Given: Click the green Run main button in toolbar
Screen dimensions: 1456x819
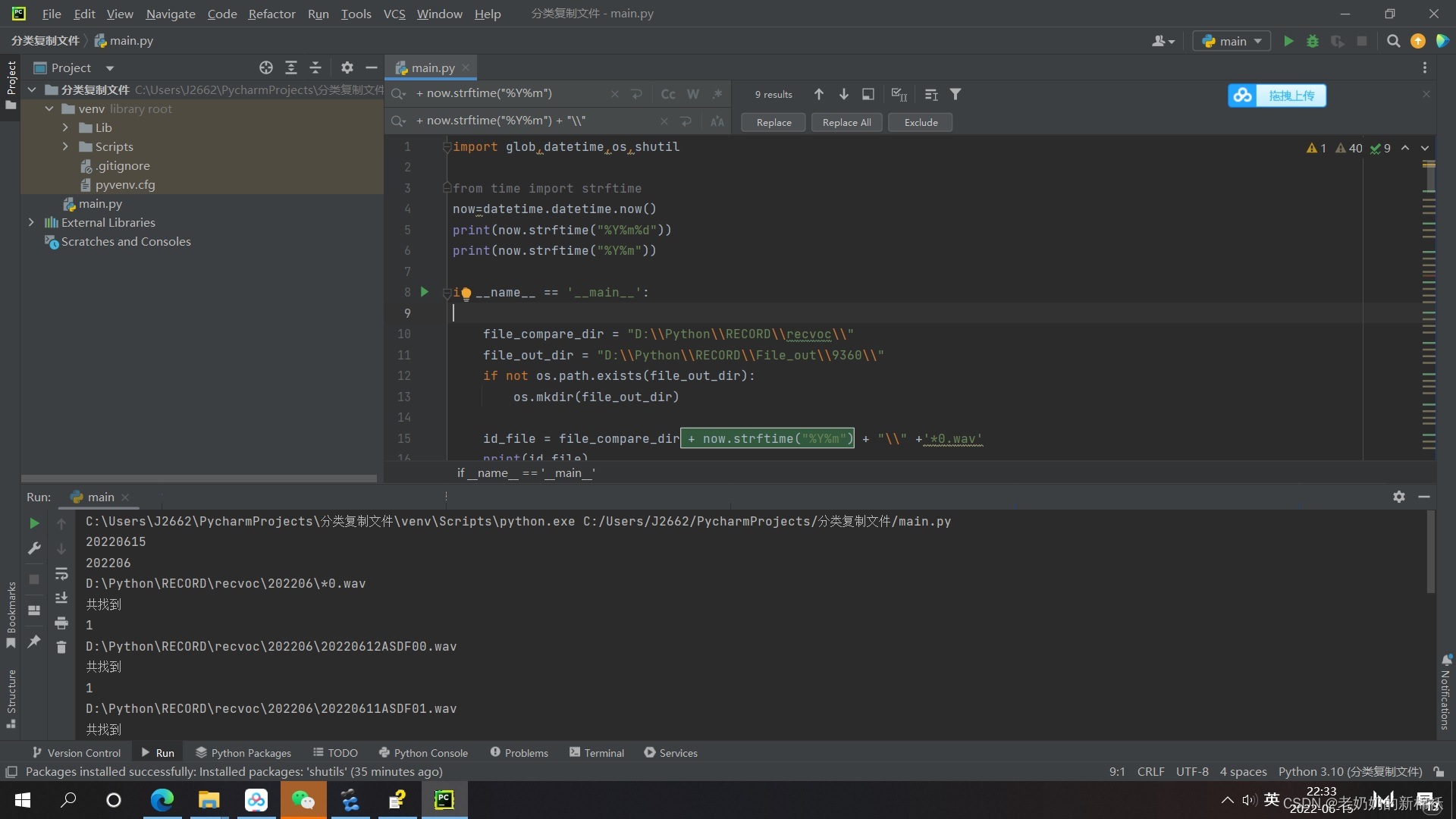Looking at the screenshot, I should tap(1288, 41).
